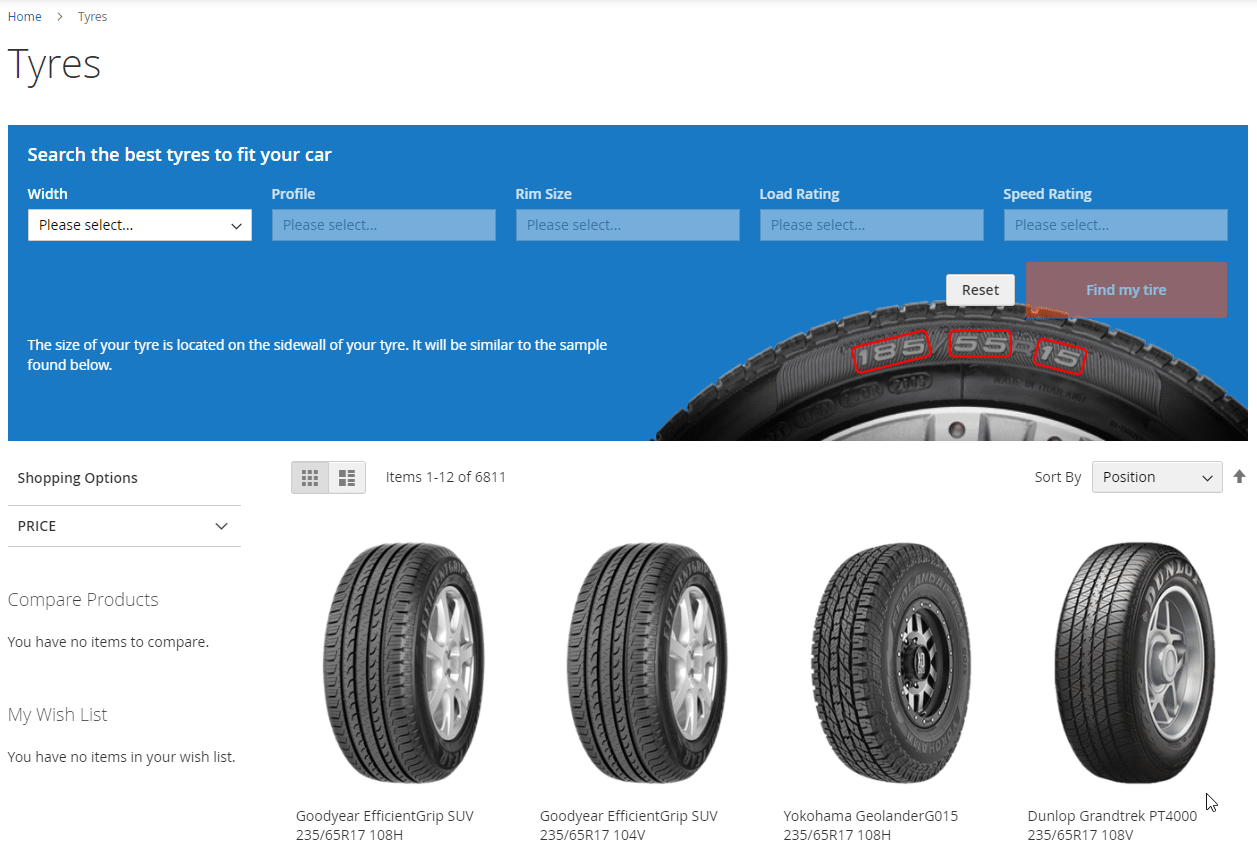
Task: Click 'Search the best tyres to fit your car' heading
Action: coord(179,155)
